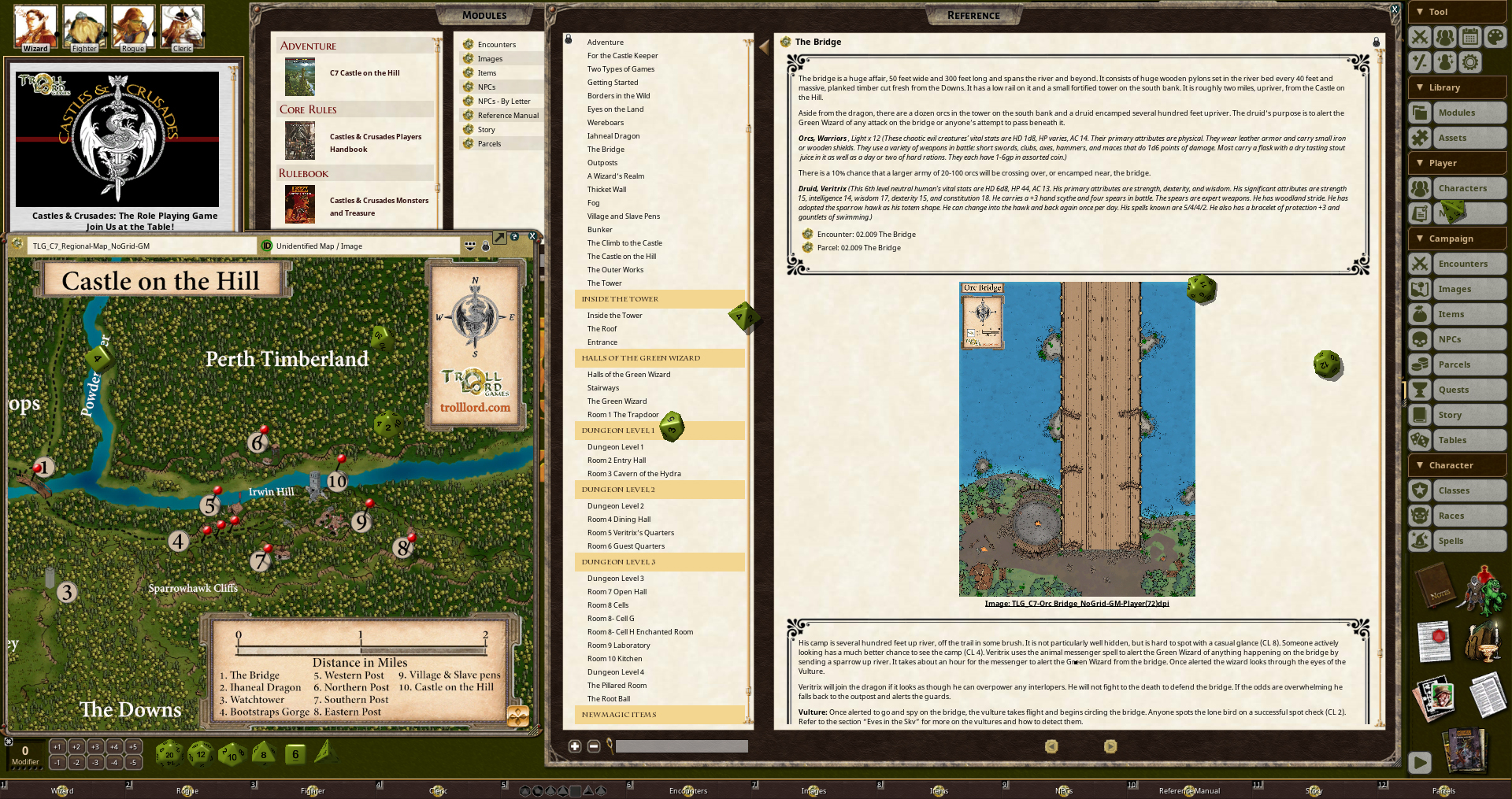Go to previous reference page arrow

pos(1051,746)
